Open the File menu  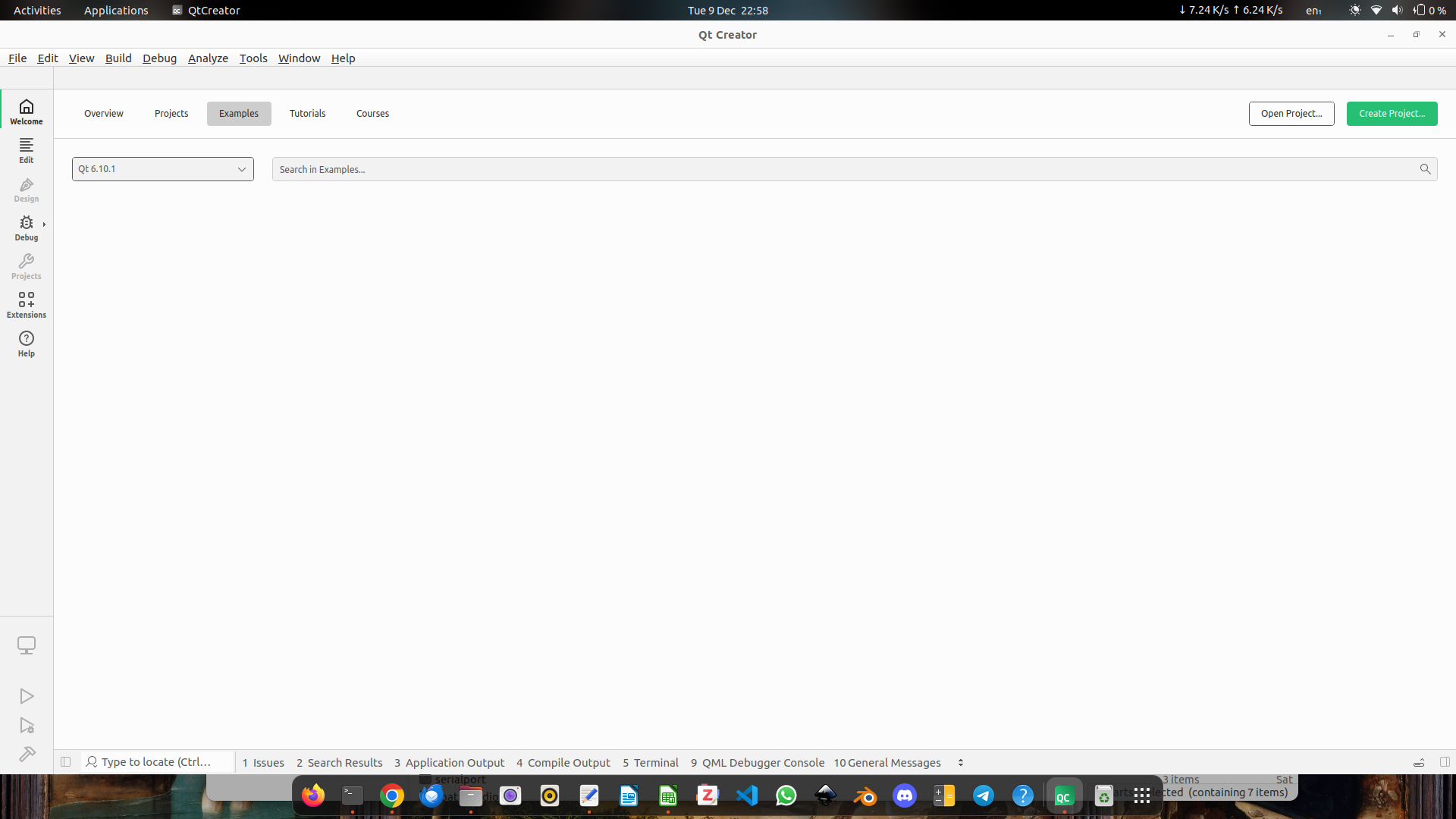[17, 58]
